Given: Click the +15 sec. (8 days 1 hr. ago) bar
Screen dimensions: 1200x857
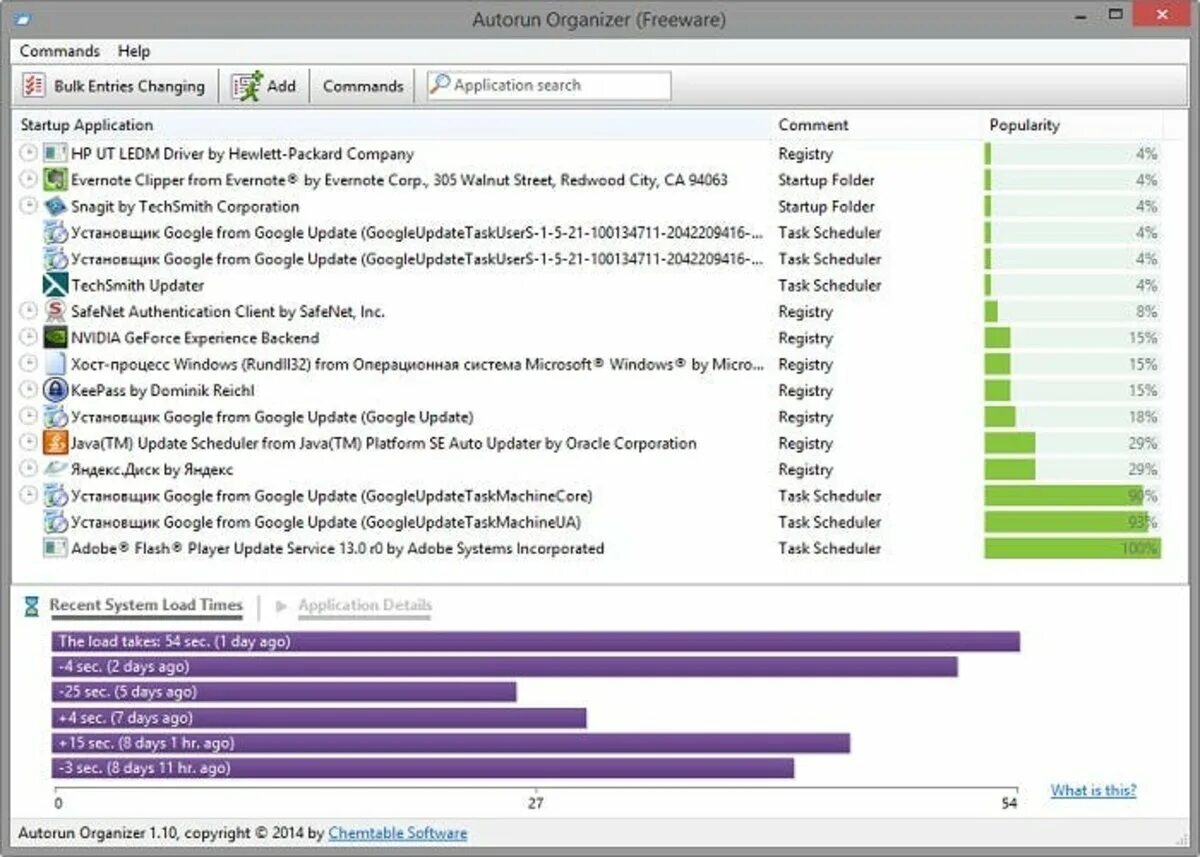Looking at the screenshot, I should pos(451,743).
